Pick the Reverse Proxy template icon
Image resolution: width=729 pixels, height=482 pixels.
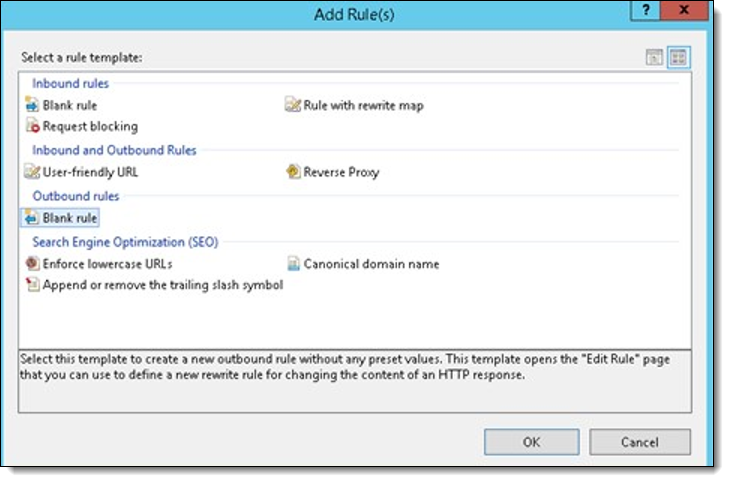click(293, 172)
